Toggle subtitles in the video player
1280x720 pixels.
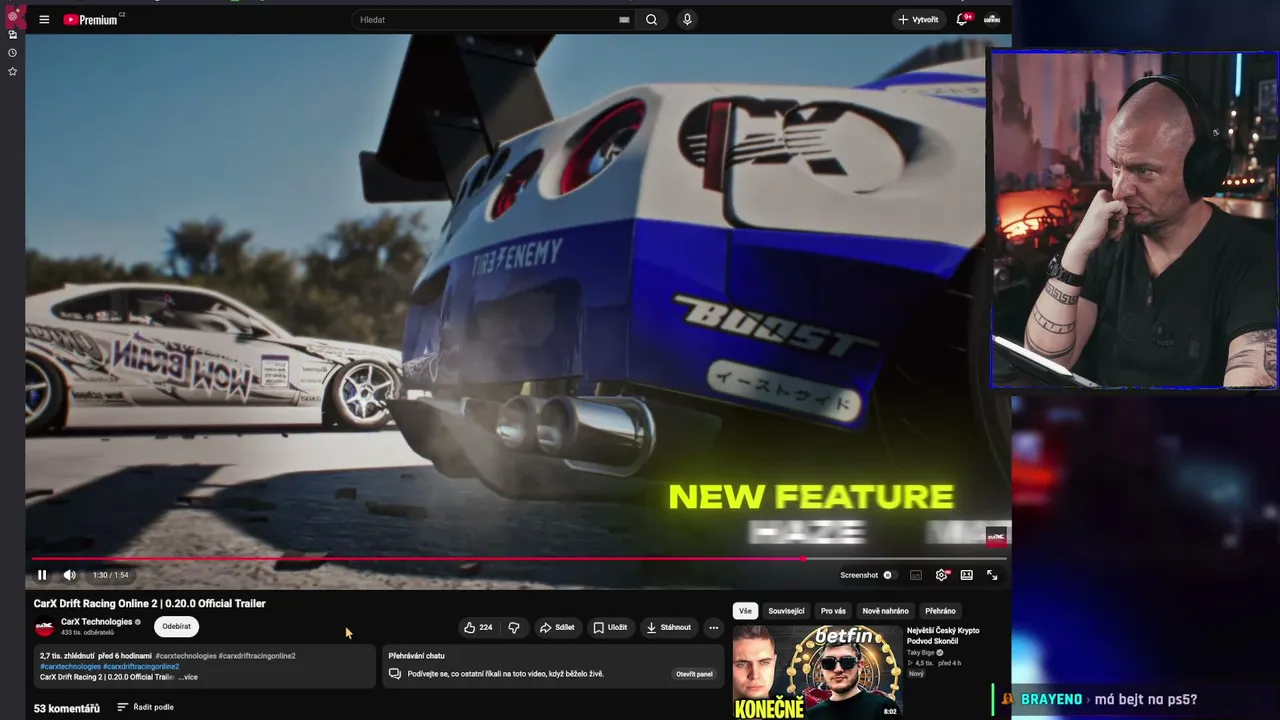[x=916, y=575]
